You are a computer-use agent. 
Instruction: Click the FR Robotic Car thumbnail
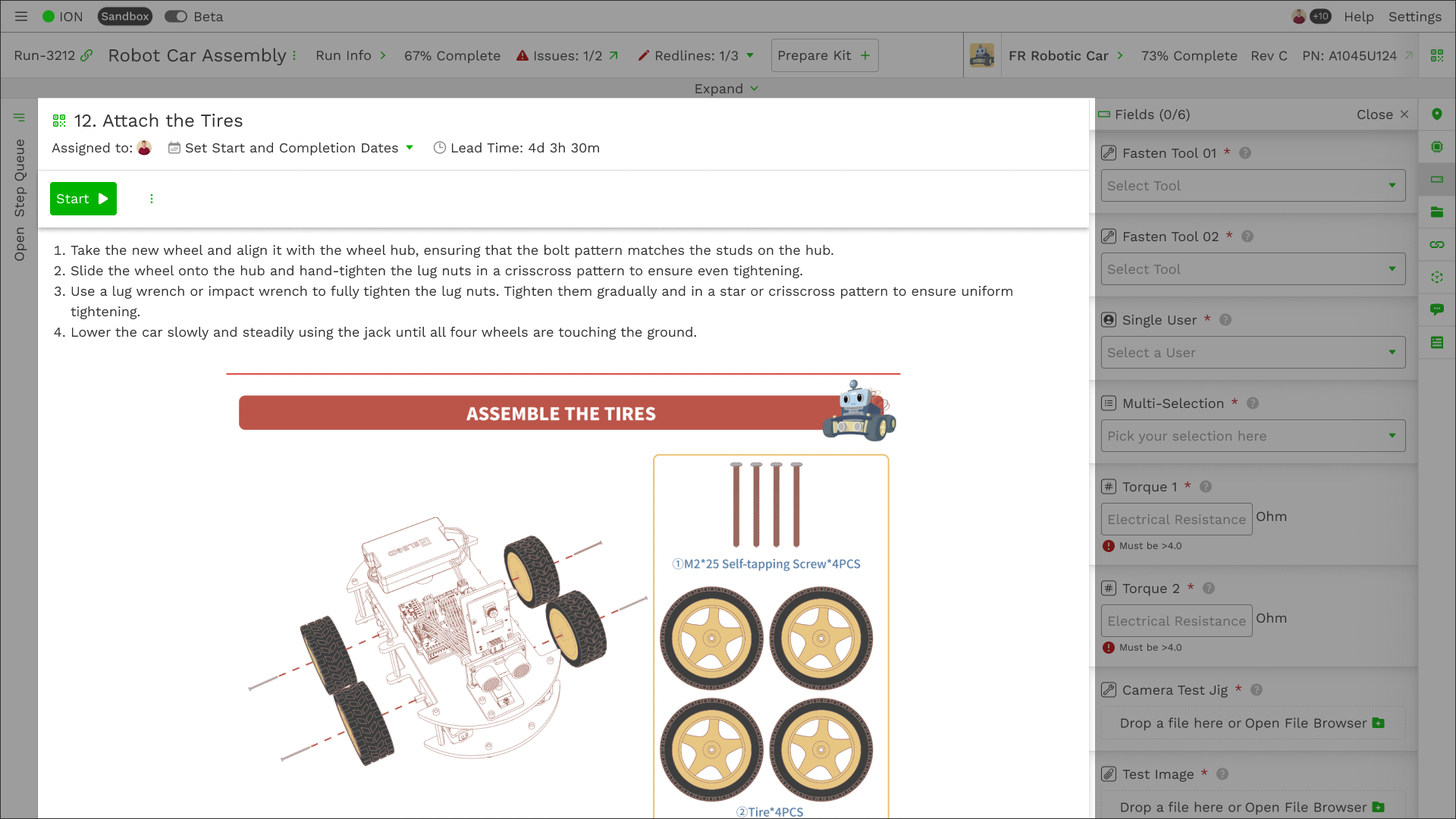(982, 55)
